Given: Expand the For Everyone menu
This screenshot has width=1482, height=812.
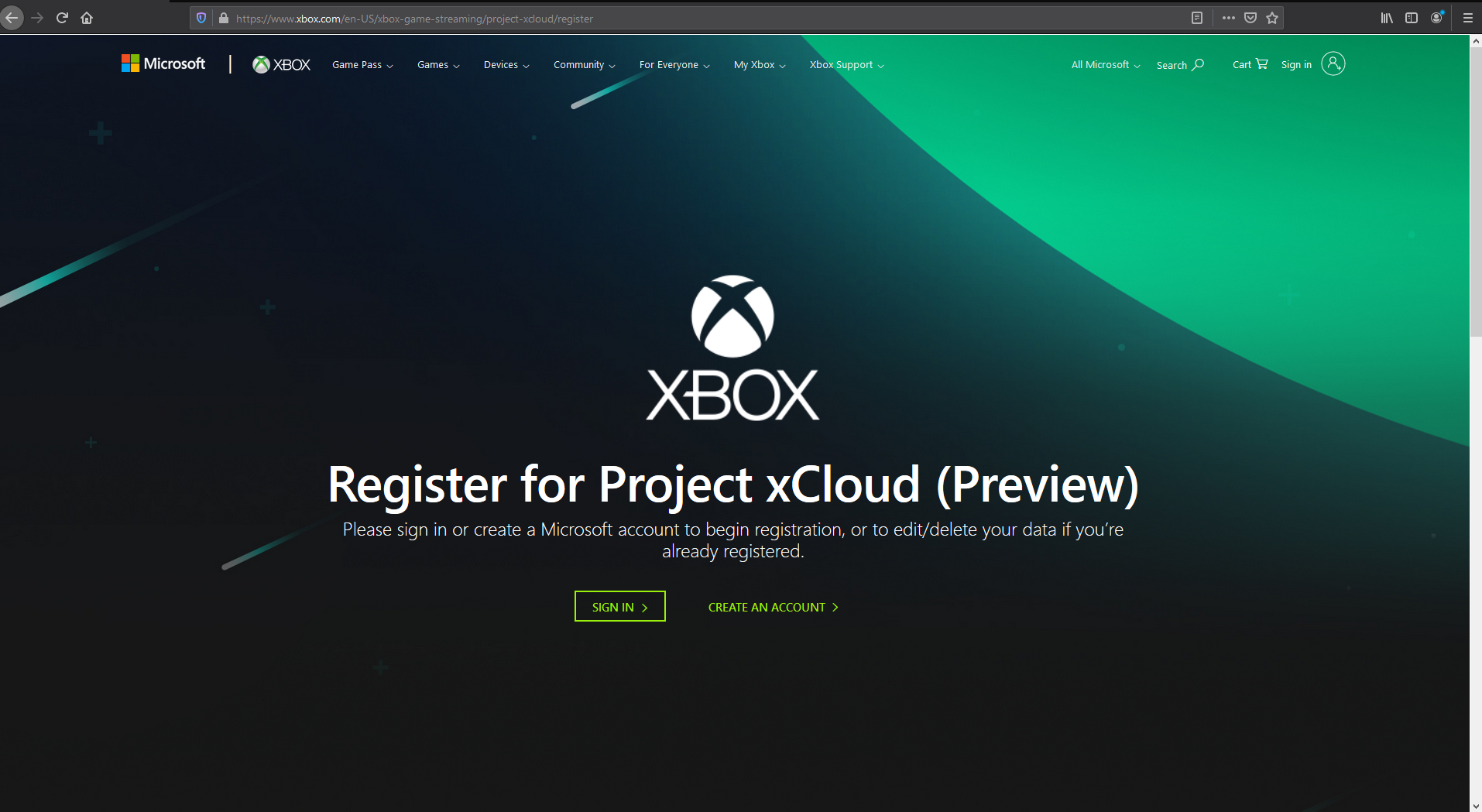Looking at the screenshot, I should pos(674,65).
